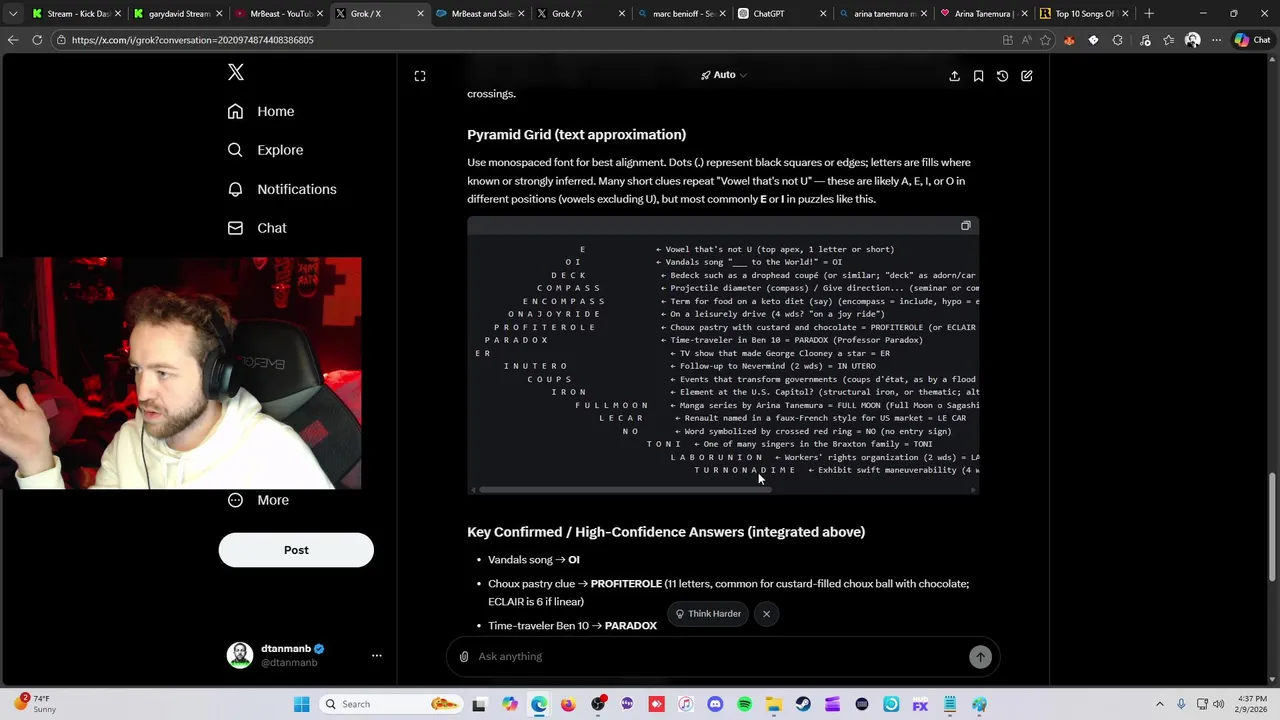1280x720 pixels.
Task: Close the active Grok / X tab
Action: pos(420,14)
